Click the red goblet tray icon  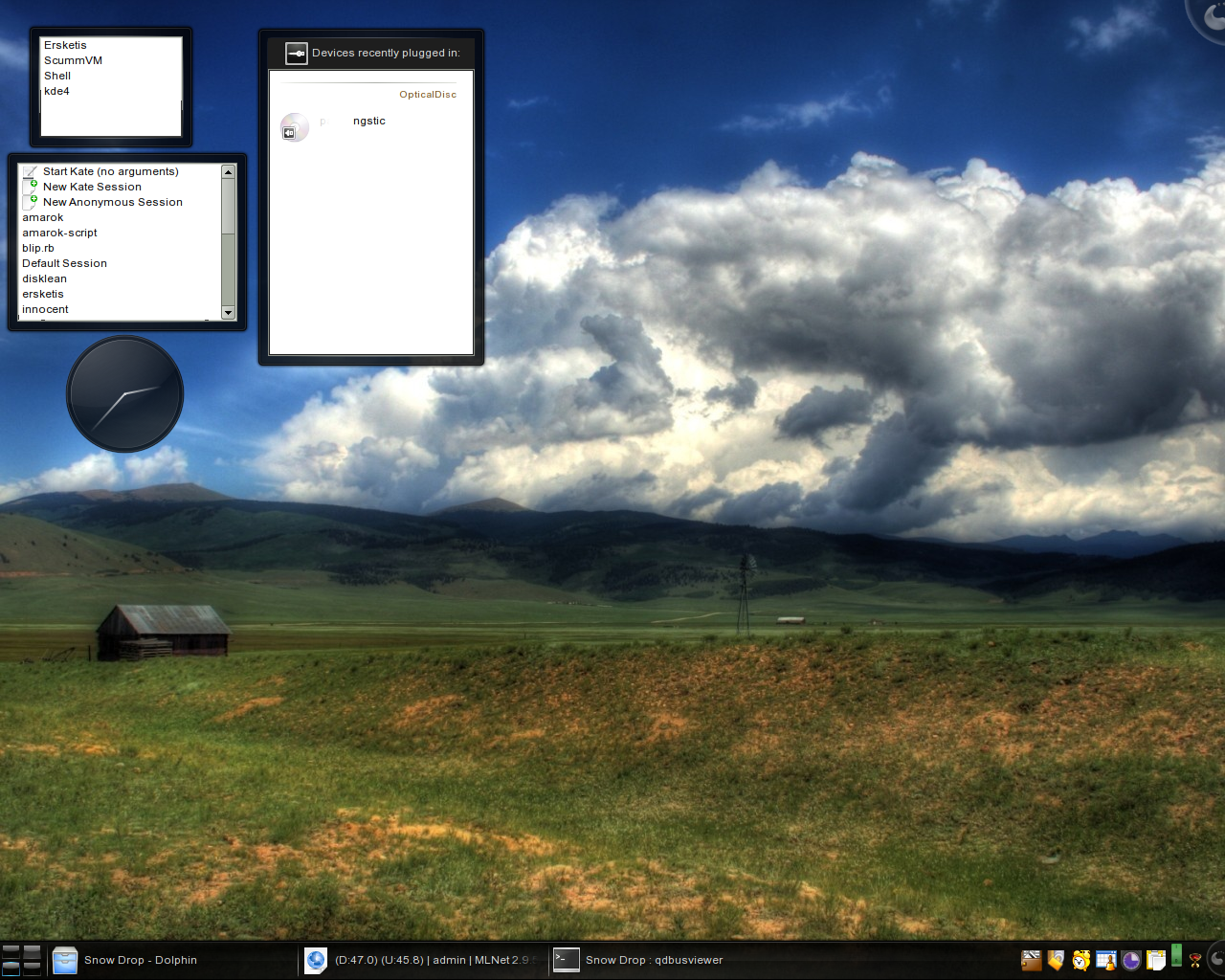click(1195, 960)
